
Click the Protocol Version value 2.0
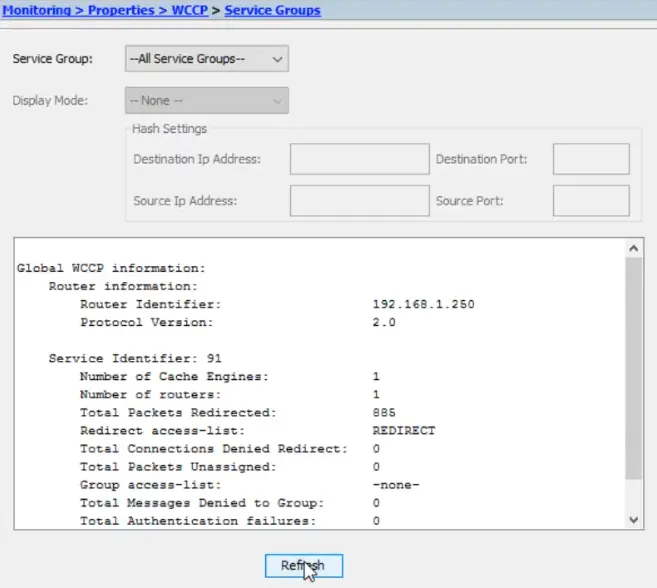coord(384,322)
